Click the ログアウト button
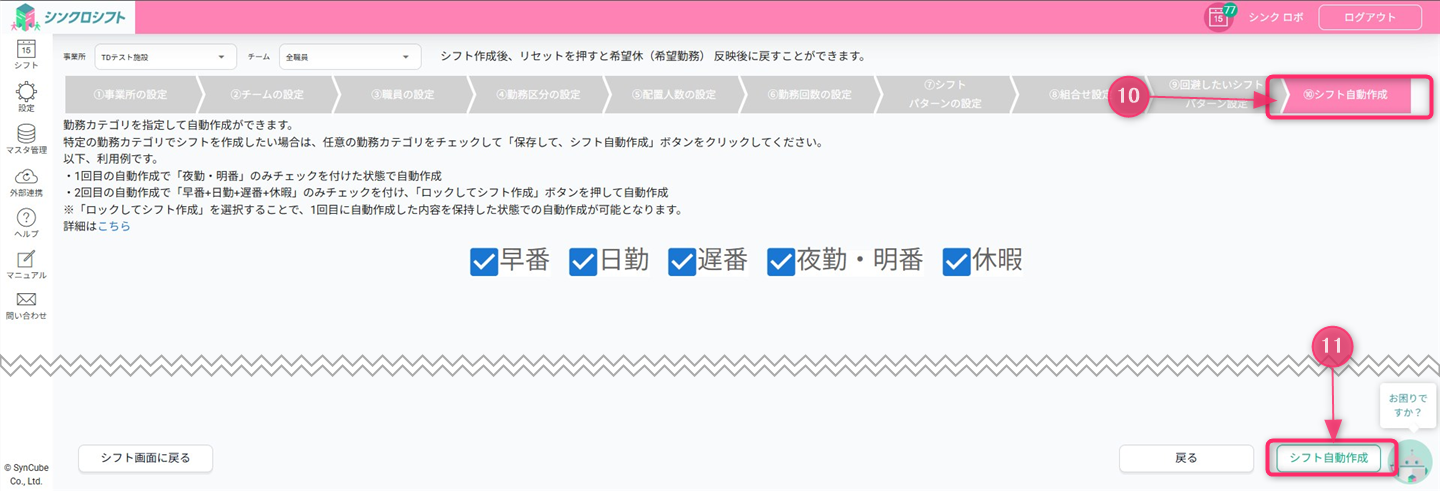Image resolution: width=1440 pixels, height=491 pixels. (x=1370, y=17)
